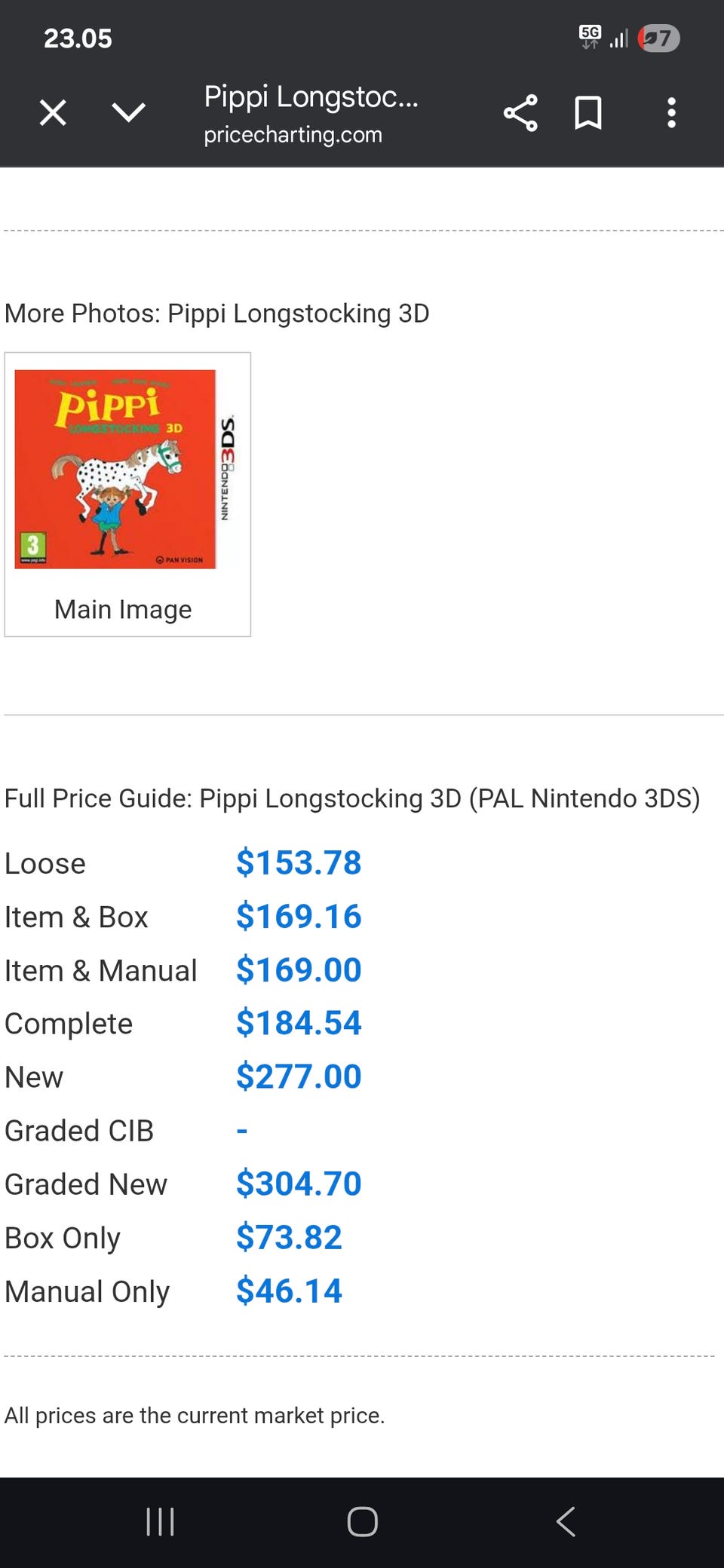Select the Item & Manual price $169.00
This screenshot has width=724, height=1568.
pyautogui.click(x=299, y=970)
